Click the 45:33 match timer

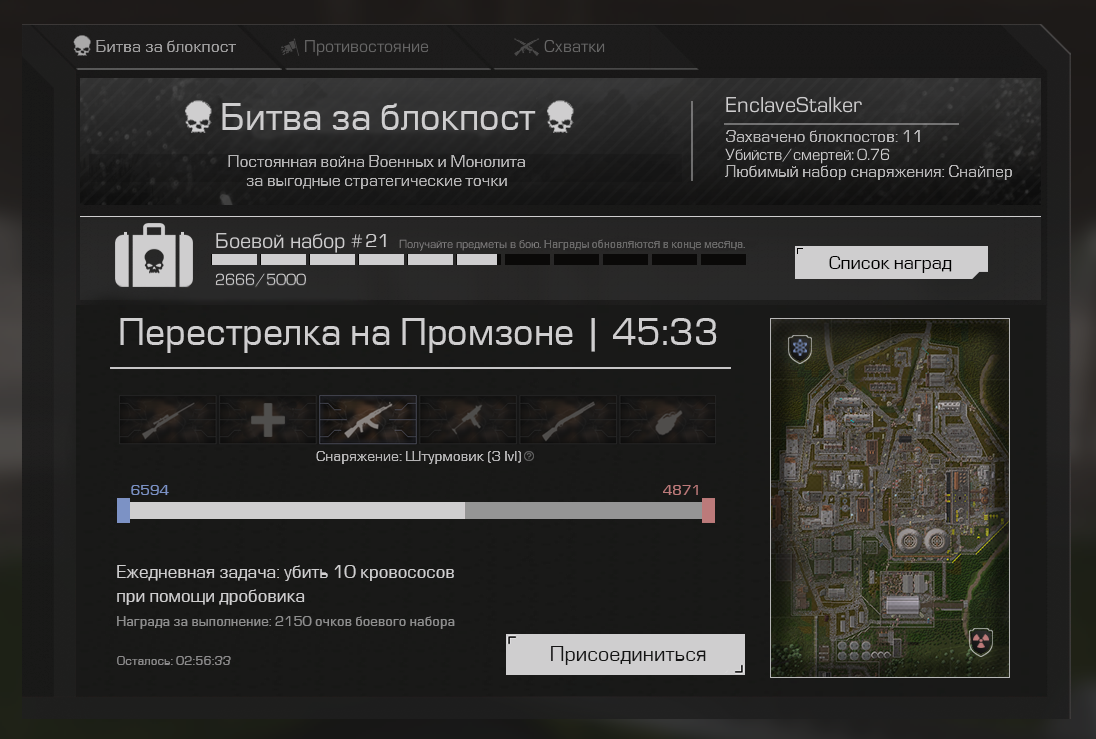(x=665, y=332)
